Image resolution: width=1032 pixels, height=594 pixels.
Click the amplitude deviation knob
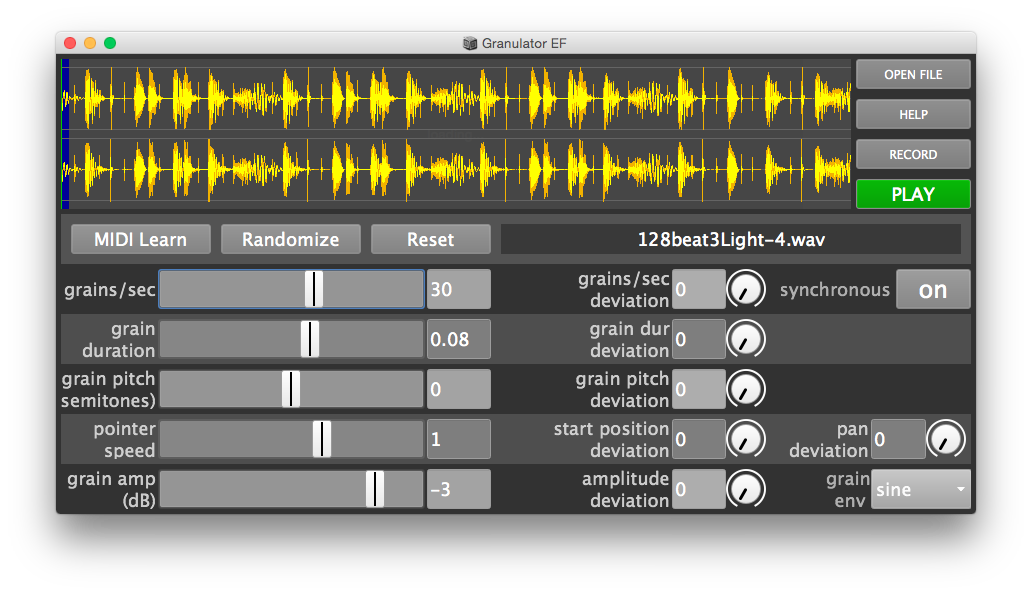click(x=746, y=489)
